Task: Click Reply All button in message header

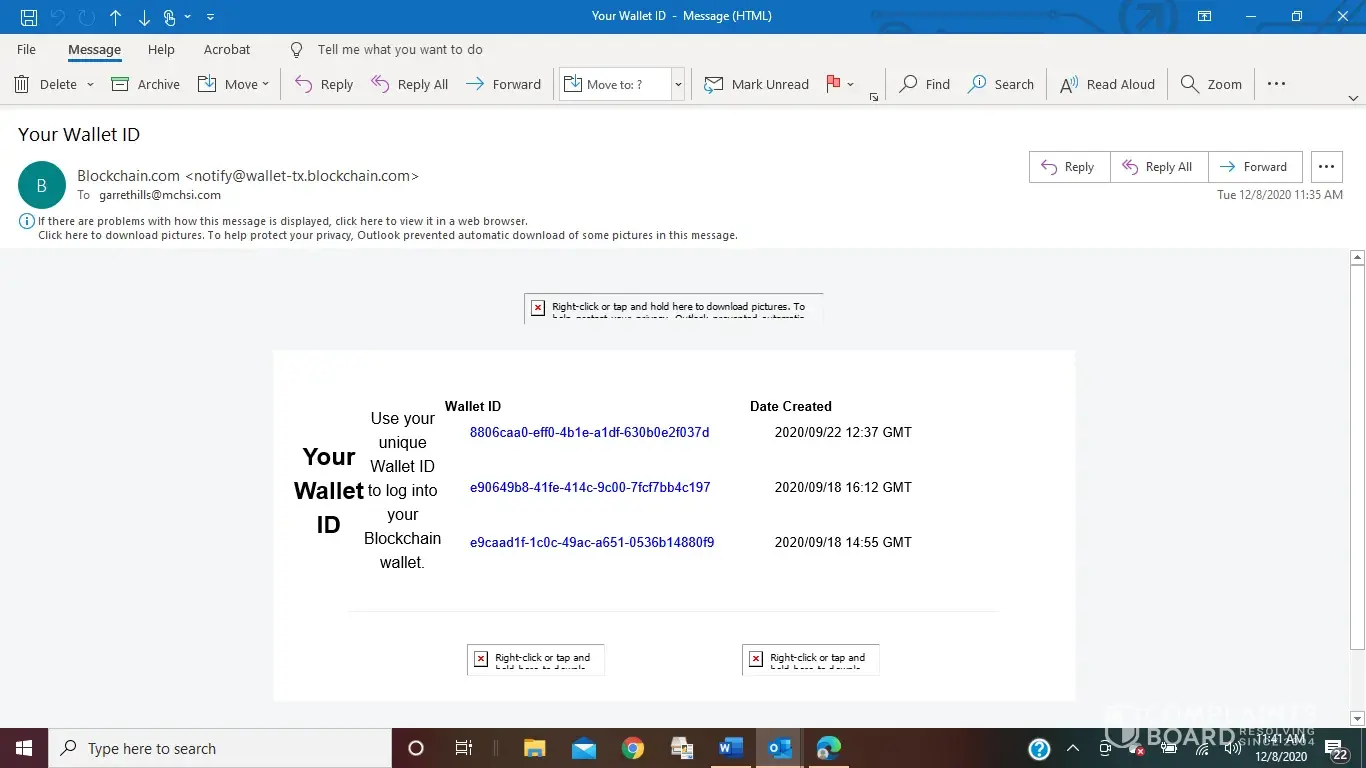Action: (x=1158, y=167)
